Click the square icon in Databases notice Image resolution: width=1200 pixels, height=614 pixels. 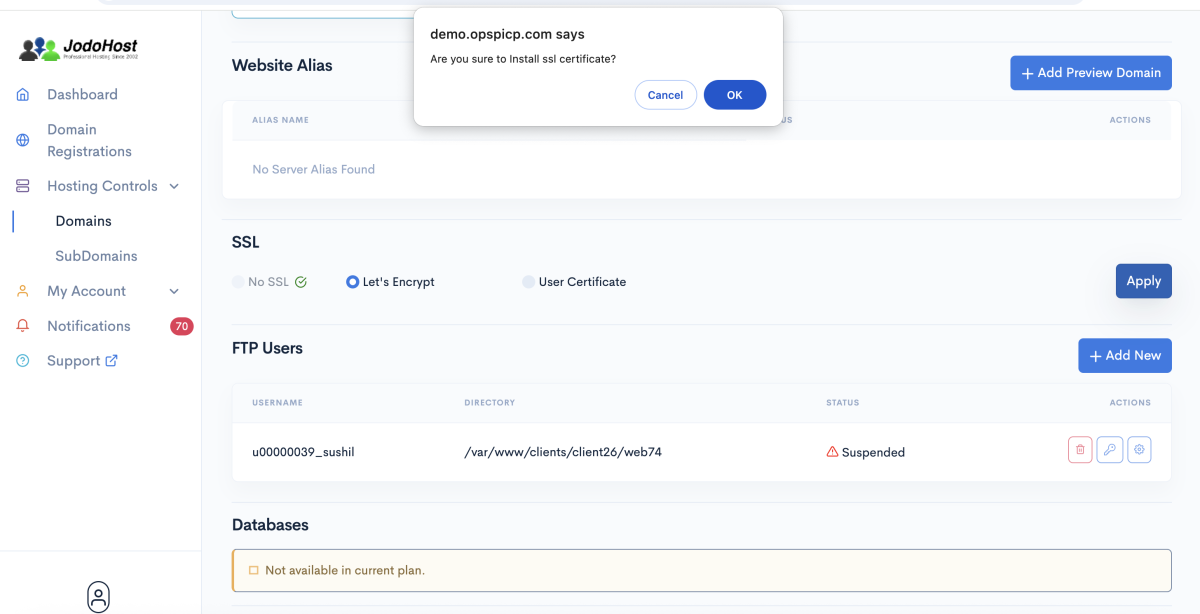(253, 570)
